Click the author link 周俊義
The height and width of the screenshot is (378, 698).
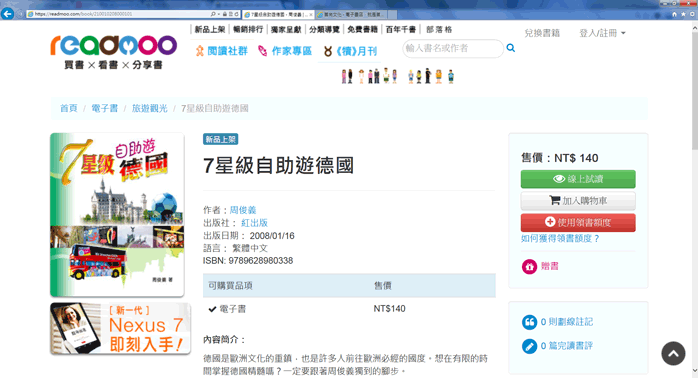point(243,210)
